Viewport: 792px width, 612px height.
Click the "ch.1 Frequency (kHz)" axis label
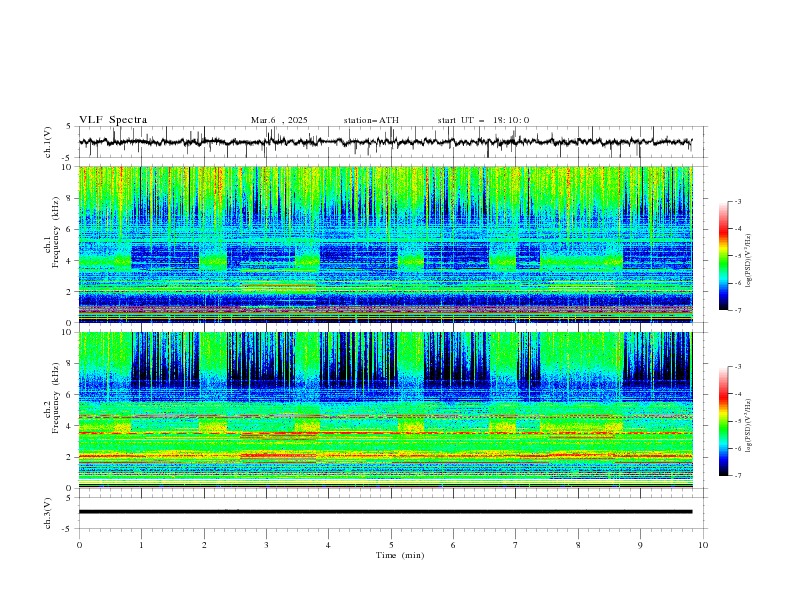pyautogui.click(x=52, y=230)
